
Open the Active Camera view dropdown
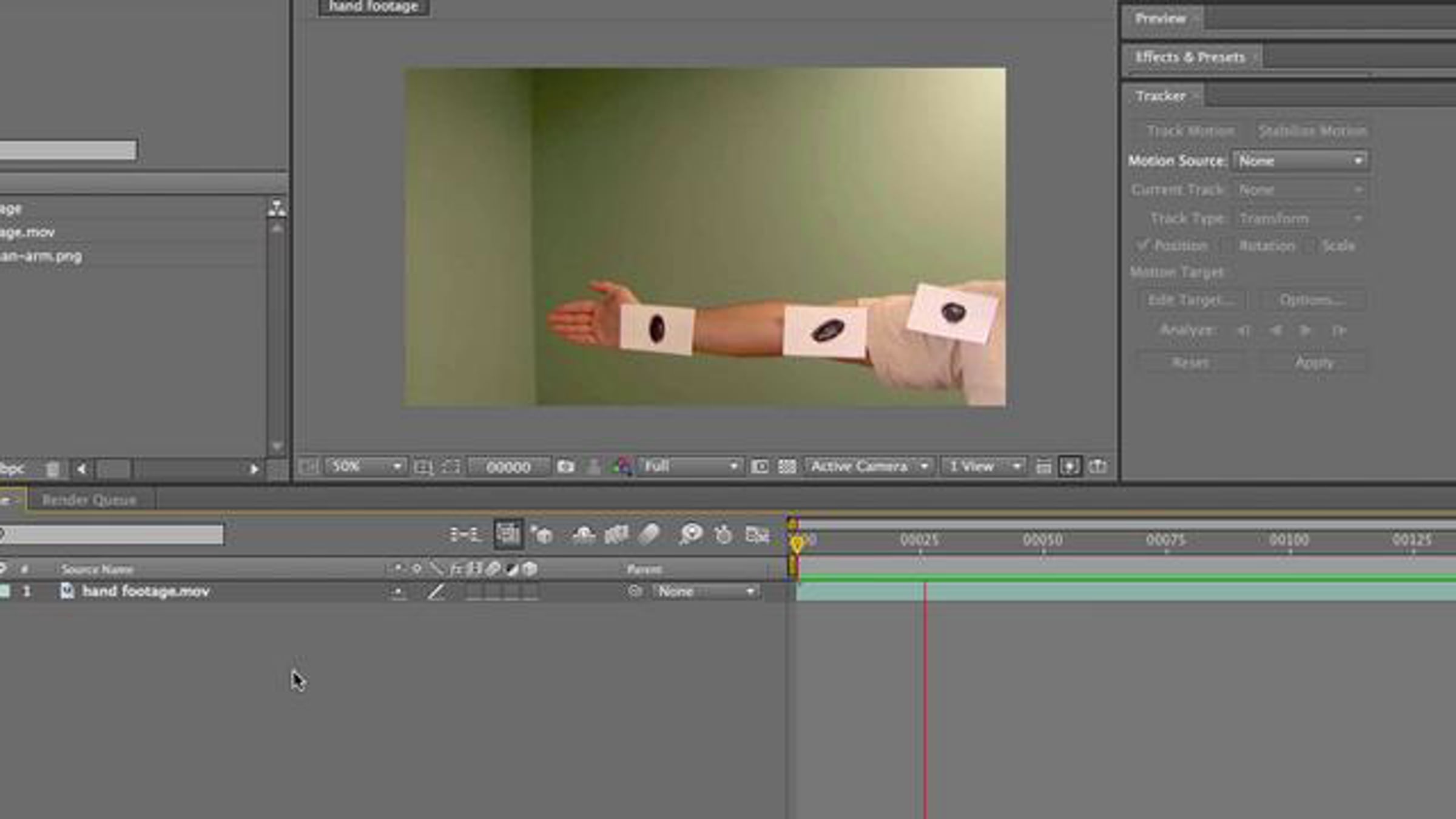pyautogui.click(x=869, y=467)
